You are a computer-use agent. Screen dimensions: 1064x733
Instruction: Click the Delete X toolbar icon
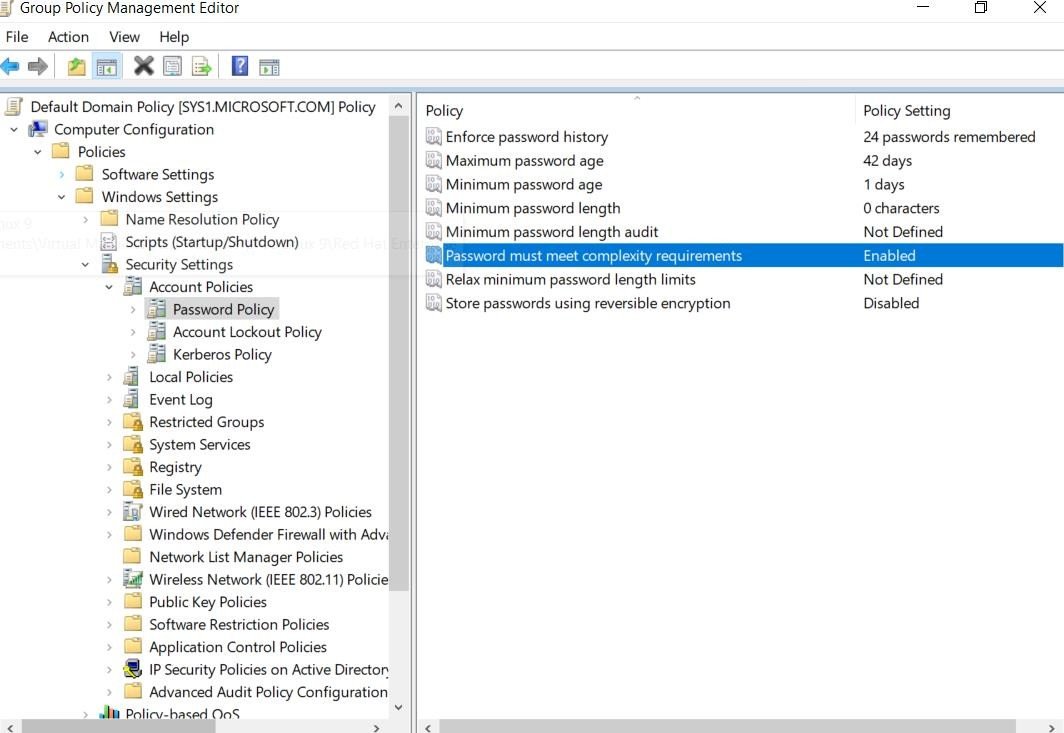point(143,66)
